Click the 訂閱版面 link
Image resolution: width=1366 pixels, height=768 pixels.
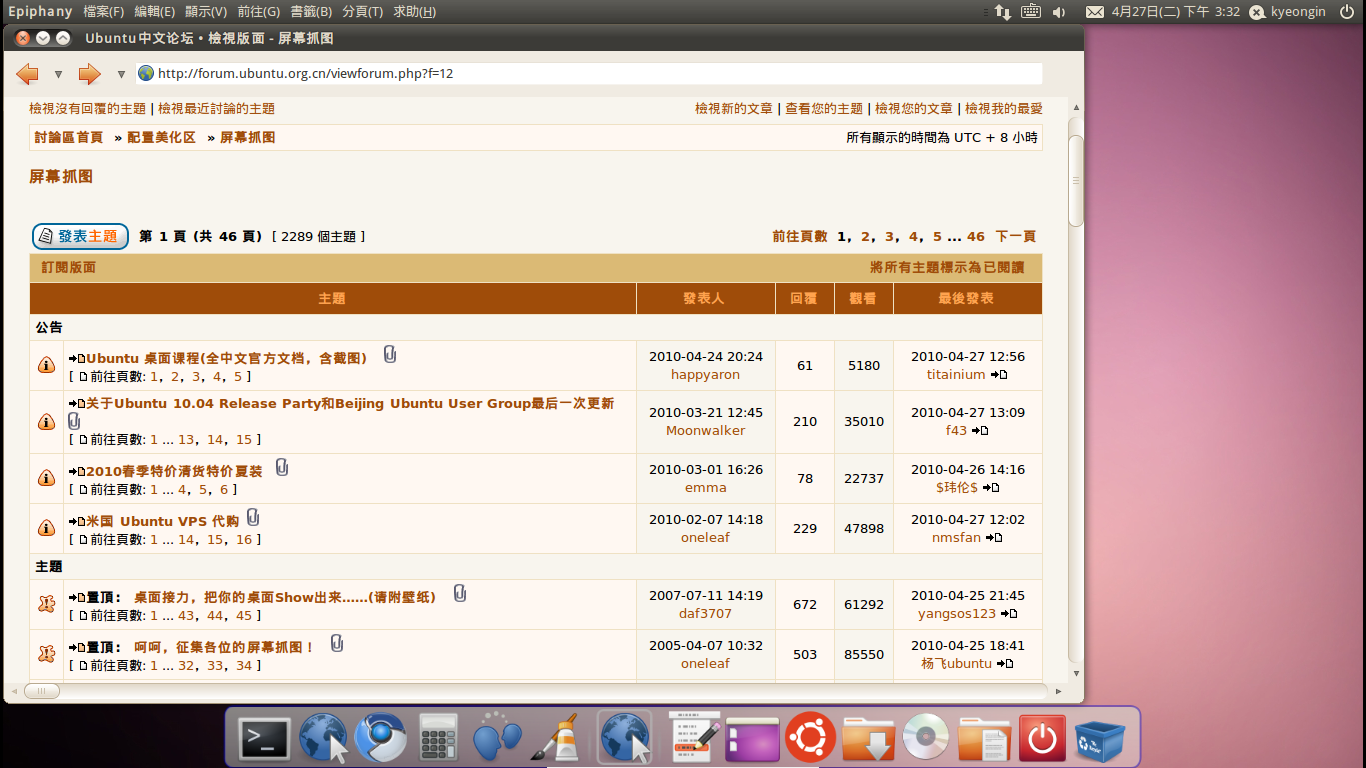pos(68,267)
